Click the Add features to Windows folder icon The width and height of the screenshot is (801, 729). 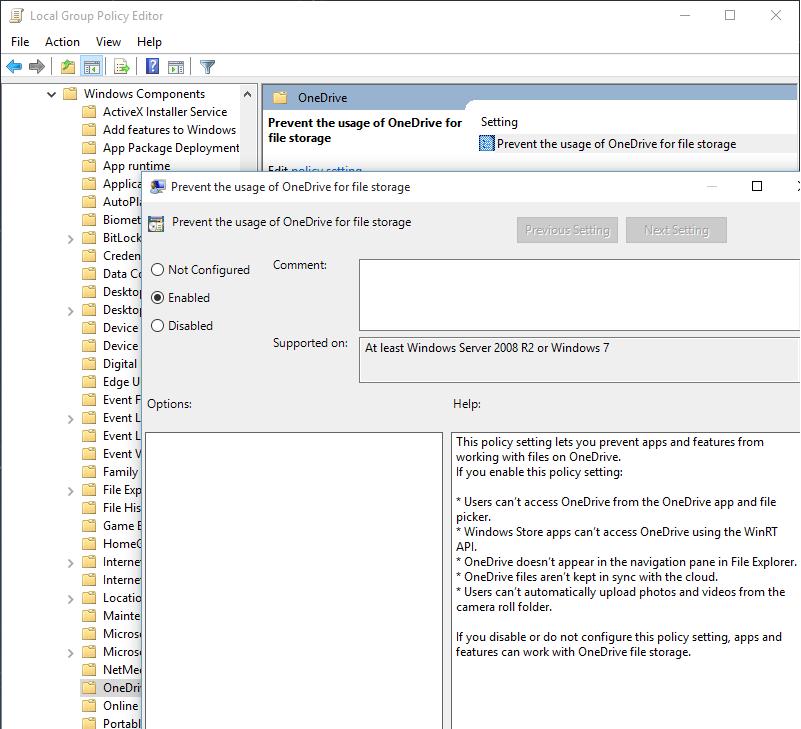(89, 130)
